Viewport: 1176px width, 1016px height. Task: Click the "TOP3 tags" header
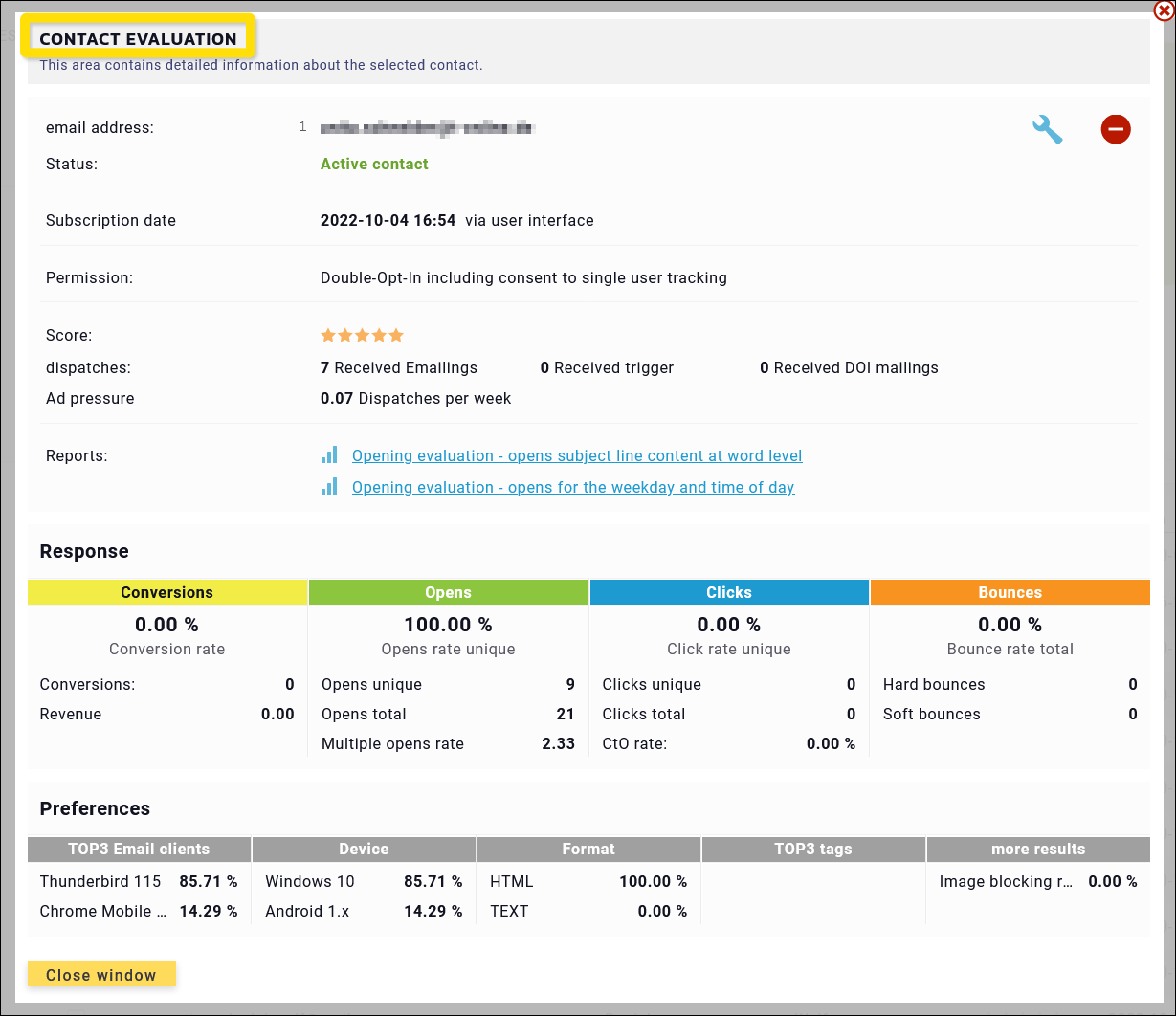click(x=813, y=850)
